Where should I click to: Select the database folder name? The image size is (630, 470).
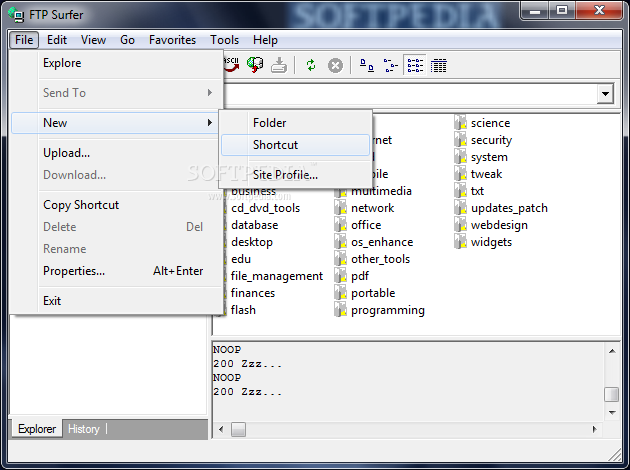pos(255,225)
